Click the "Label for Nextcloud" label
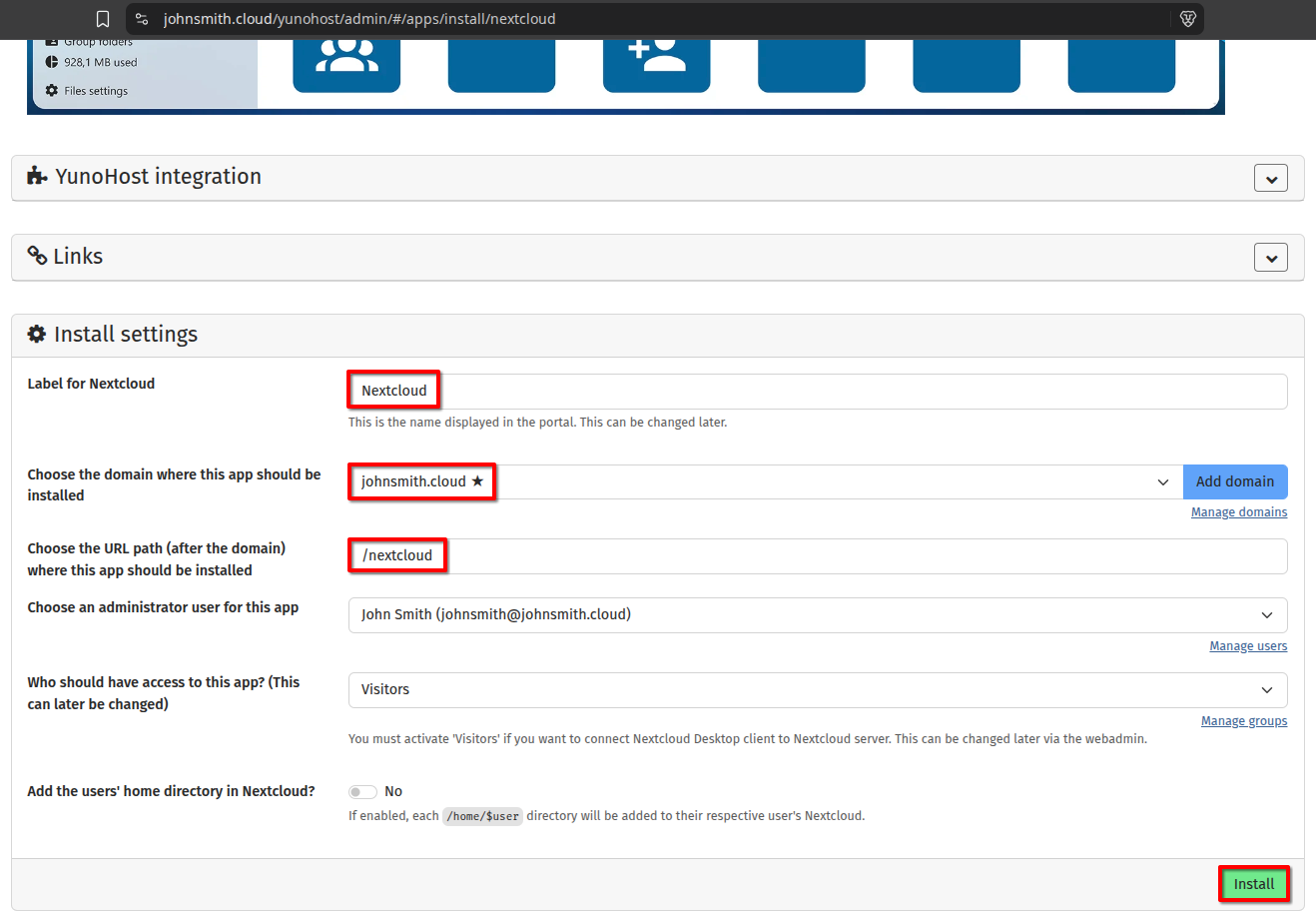The image size is (1316, 917). 91,384
